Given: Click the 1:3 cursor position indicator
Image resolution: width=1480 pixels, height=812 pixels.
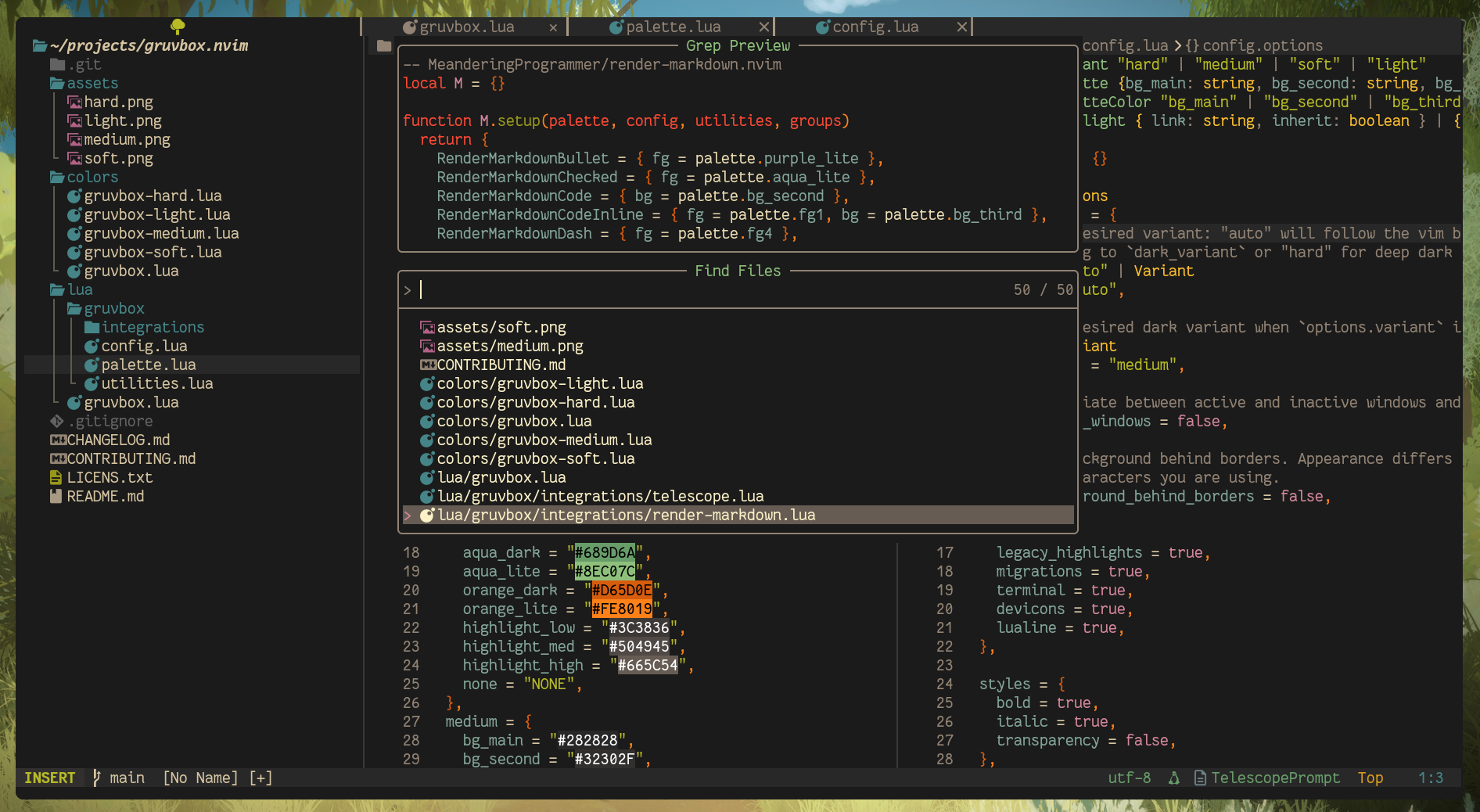Looking at the screenshot, I should [x=1431, y=778].
